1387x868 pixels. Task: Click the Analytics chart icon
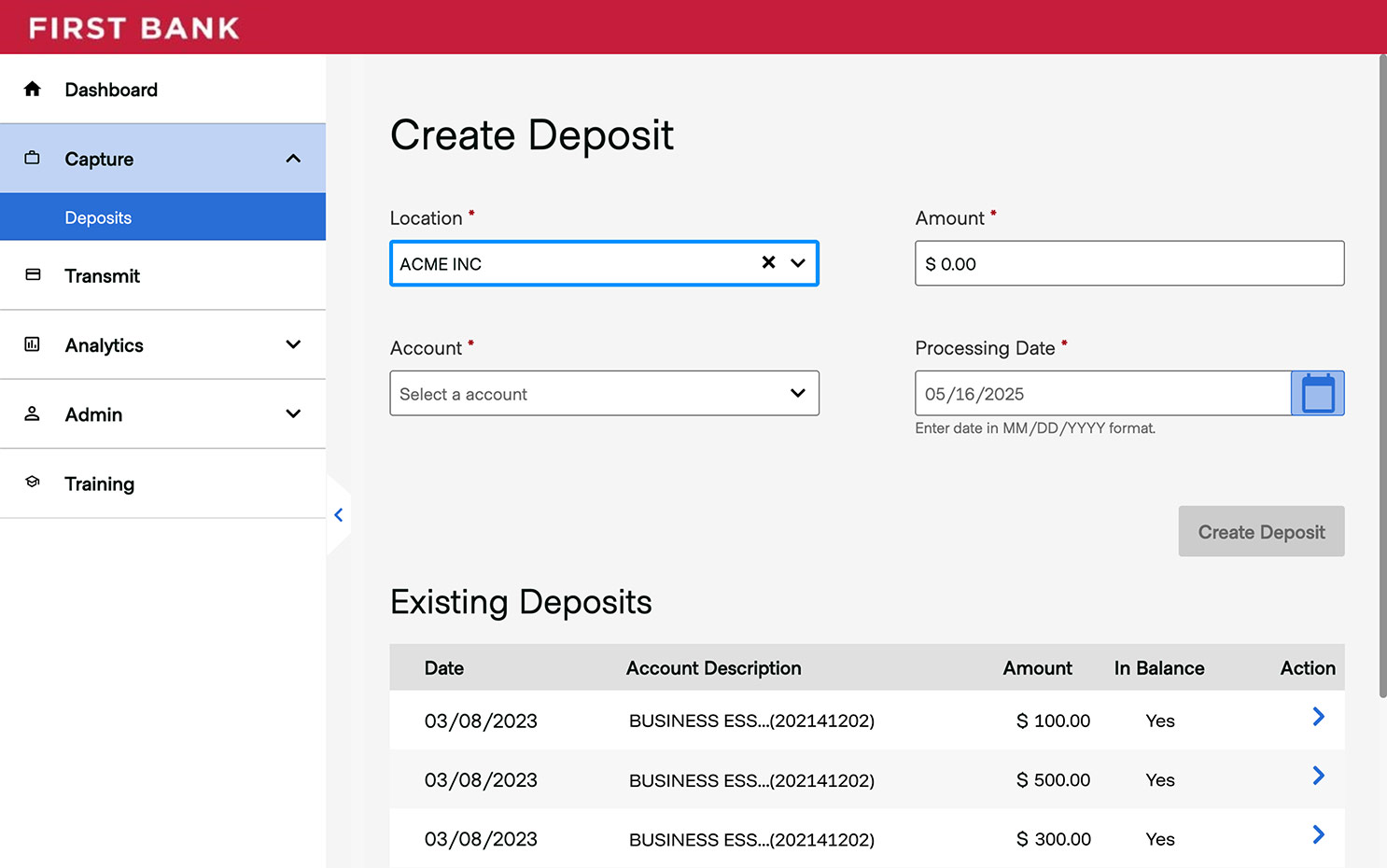[x=33, y=344]
